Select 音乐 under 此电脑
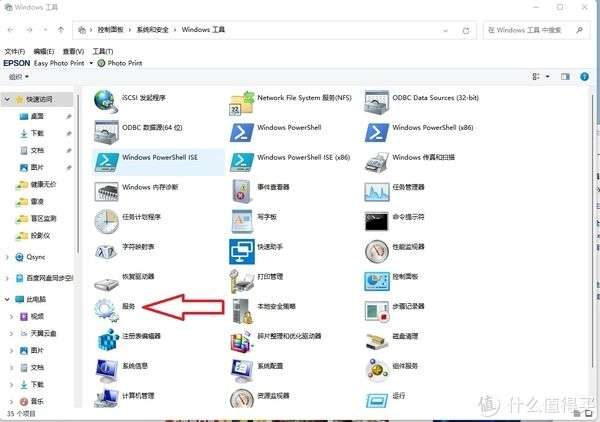Screen dimensions: 600x422 pyautogui.click(x=32, y=401)
